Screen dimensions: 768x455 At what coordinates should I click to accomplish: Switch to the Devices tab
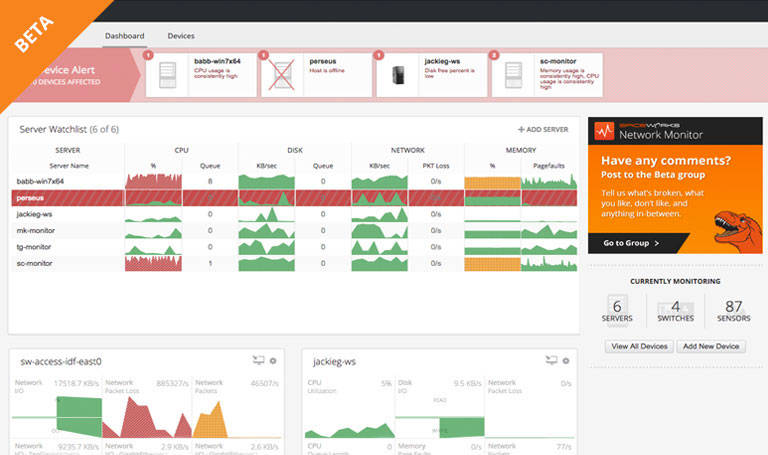(x=181, y=36)
